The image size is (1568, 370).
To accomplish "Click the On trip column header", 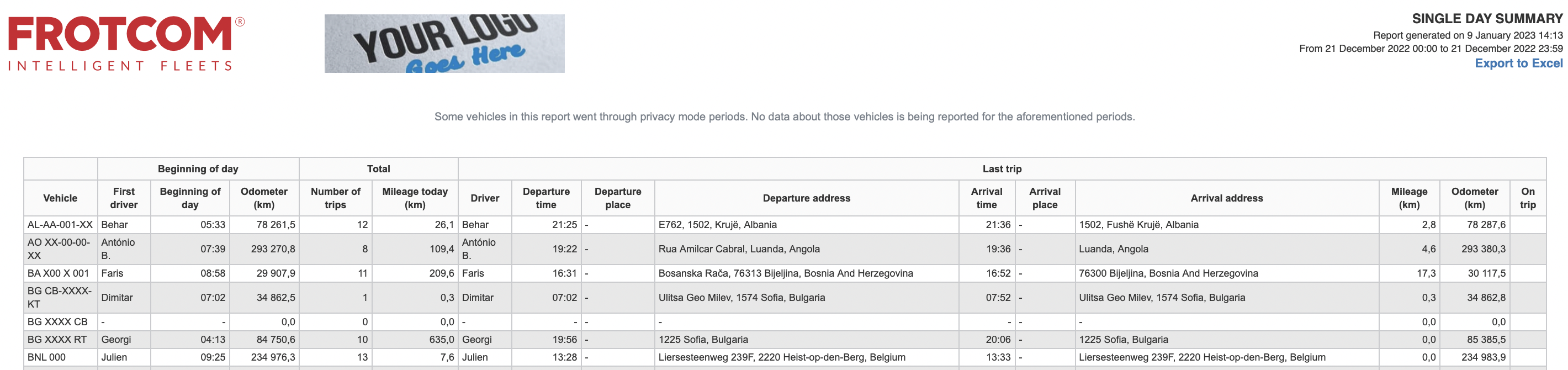I will [1527, 198].
